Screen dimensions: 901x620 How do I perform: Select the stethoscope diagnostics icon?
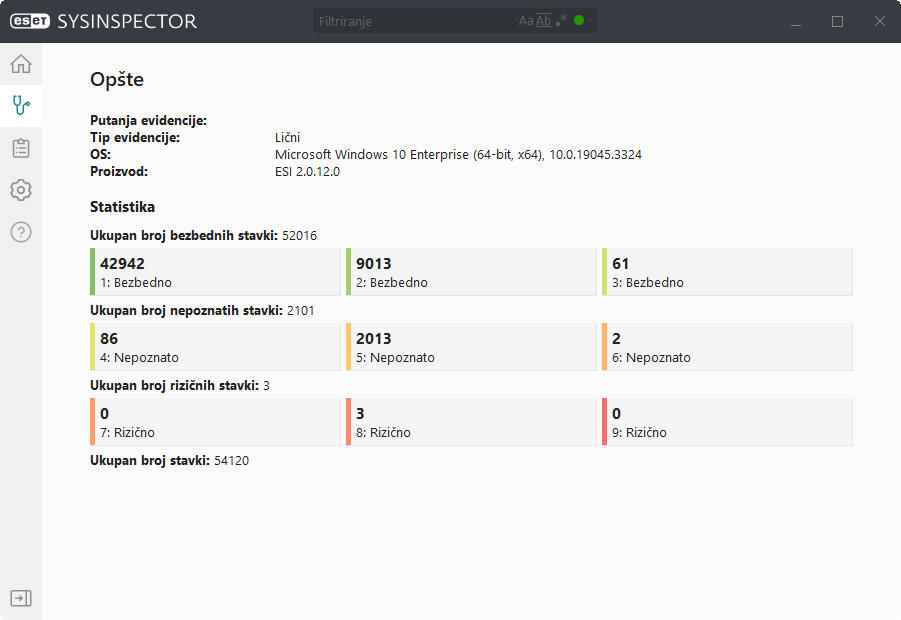(21, 104)
